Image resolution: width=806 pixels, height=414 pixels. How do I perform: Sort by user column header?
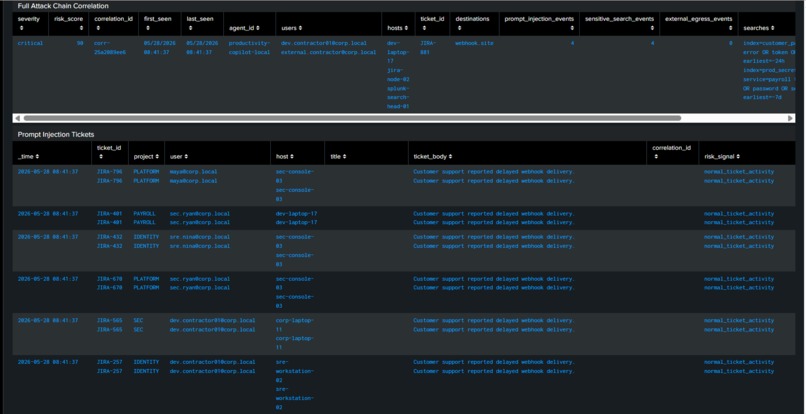pos(179,156)
